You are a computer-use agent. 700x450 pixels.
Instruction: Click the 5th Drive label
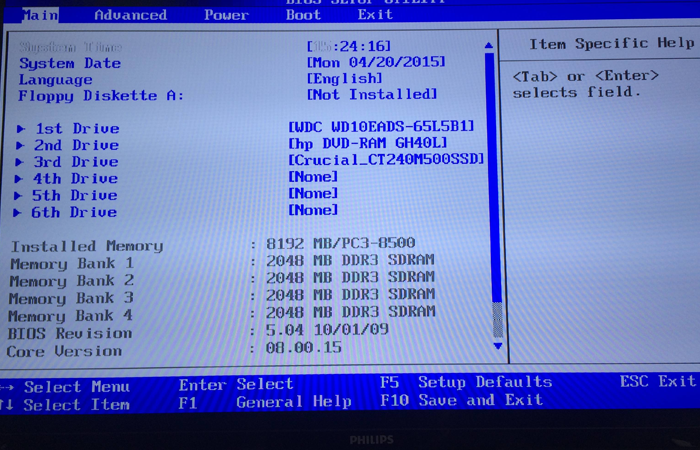pos(74,196)
